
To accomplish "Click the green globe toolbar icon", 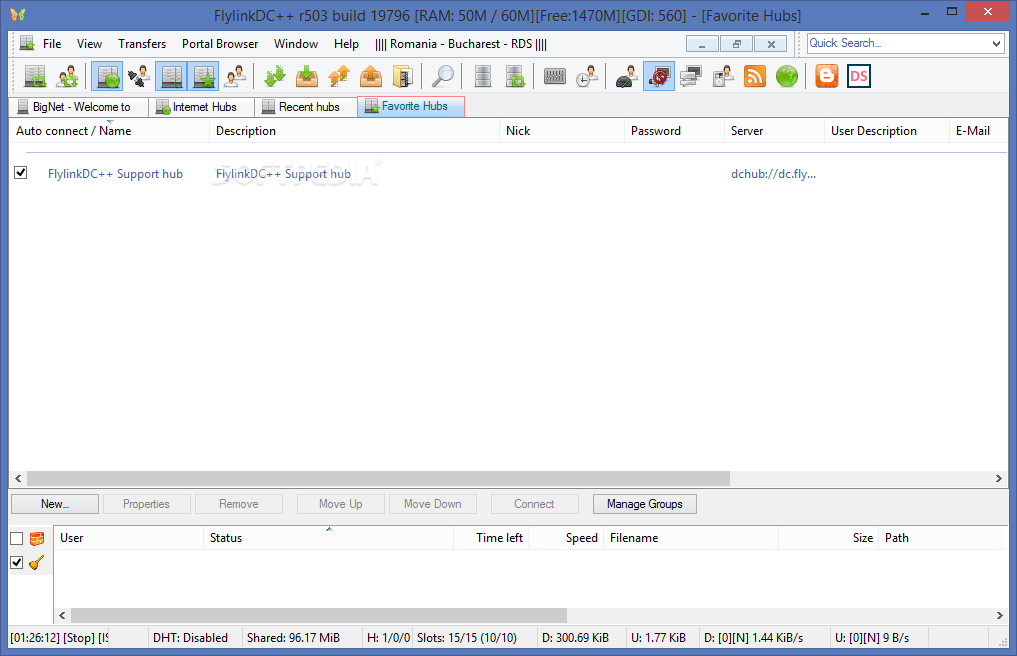I will (x=787, y=77).
